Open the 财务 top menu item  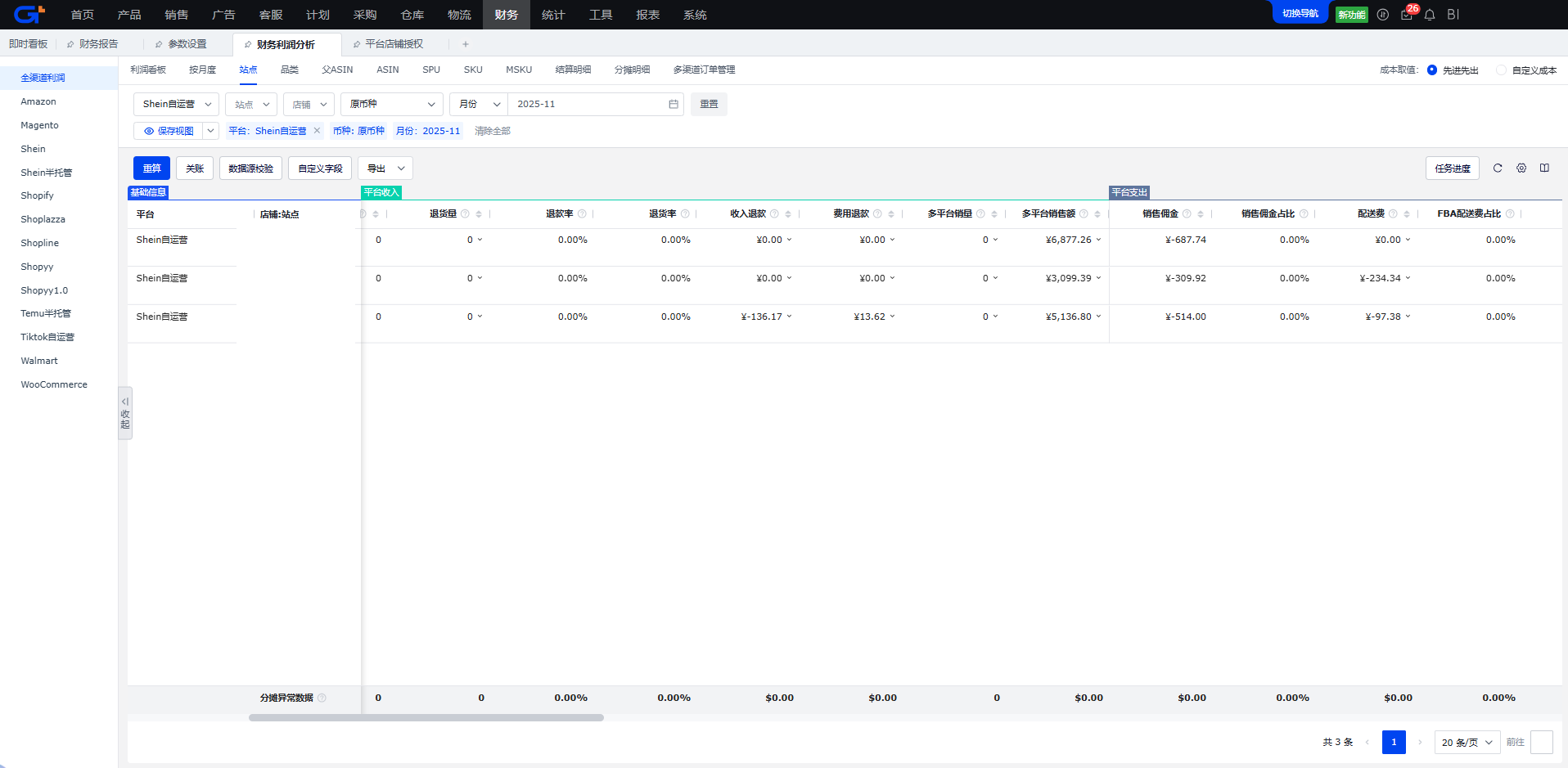[506, 15]
